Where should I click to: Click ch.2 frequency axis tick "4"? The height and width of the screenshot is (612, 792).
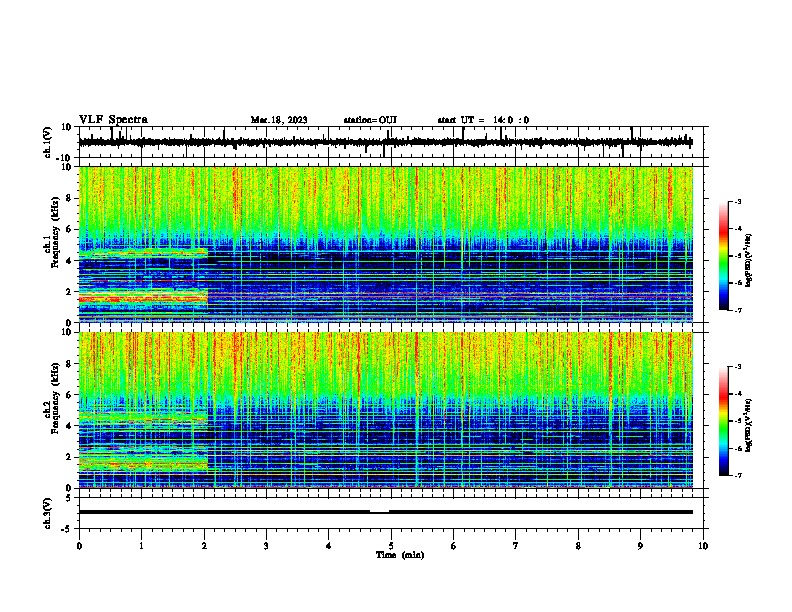pos(69,426)
